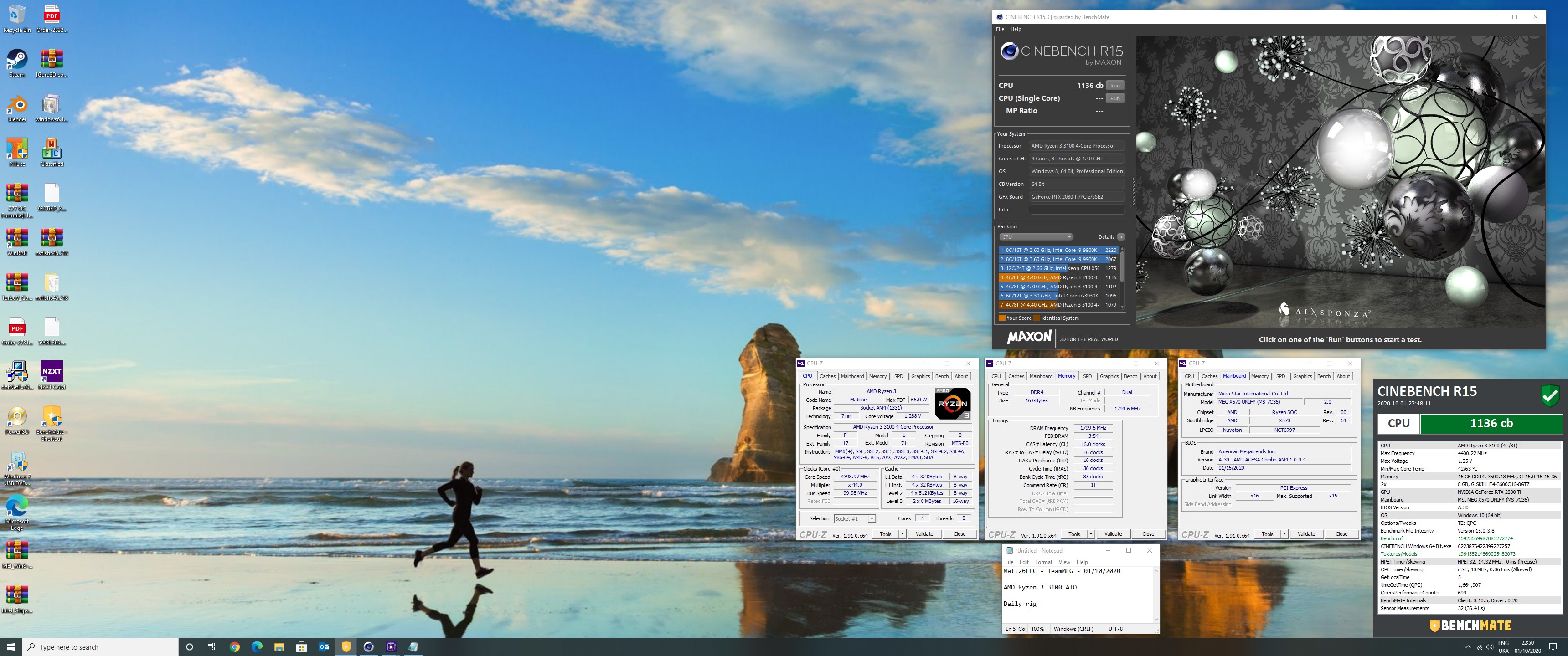Image resolution: width=1568 pixels, height=656 pixels.
Task: Switch to Cinebench via its taskbar icon
Action: (368, 647)
